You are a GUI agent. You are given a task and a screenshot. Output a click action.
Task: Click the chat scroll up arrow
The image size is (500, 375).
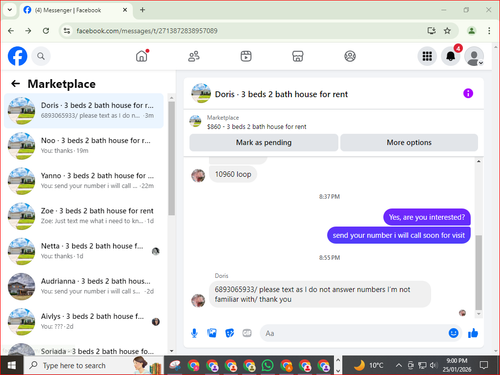pyautogui.click(x=479, y=161)
